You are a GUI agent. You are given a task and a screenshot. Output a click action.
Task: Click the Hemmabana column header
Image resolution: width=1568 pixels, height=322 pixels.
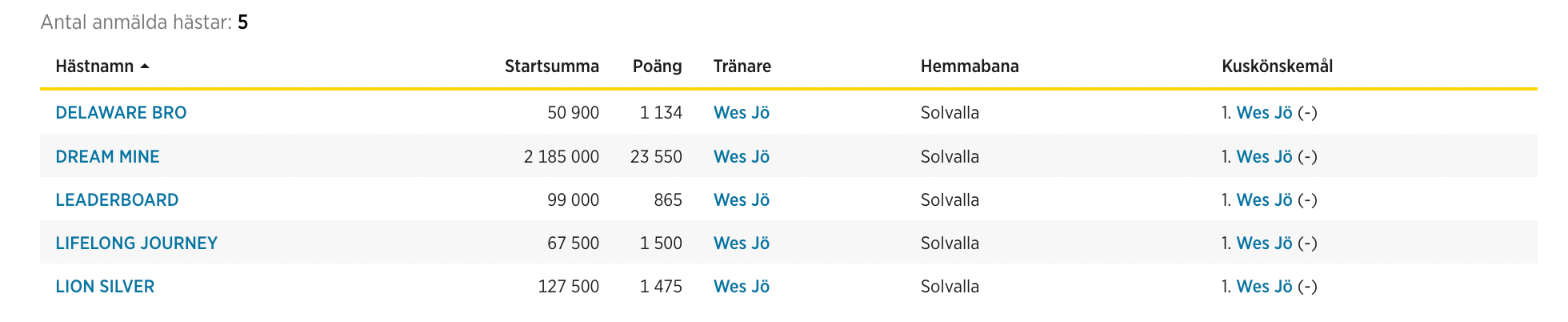point(969,66)
